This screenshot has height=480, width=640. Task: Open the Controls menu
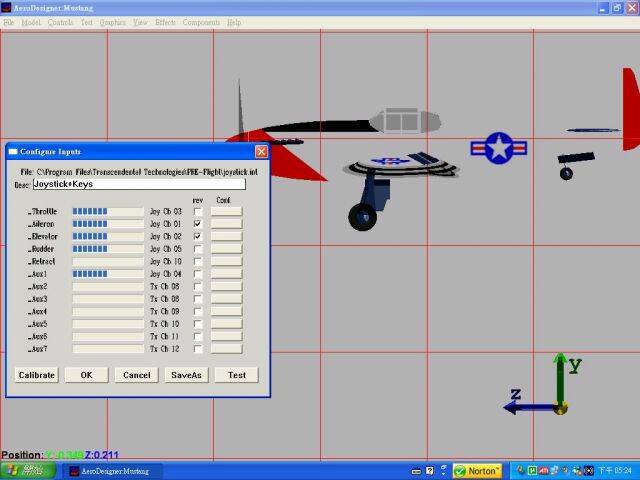click(60, 22)
